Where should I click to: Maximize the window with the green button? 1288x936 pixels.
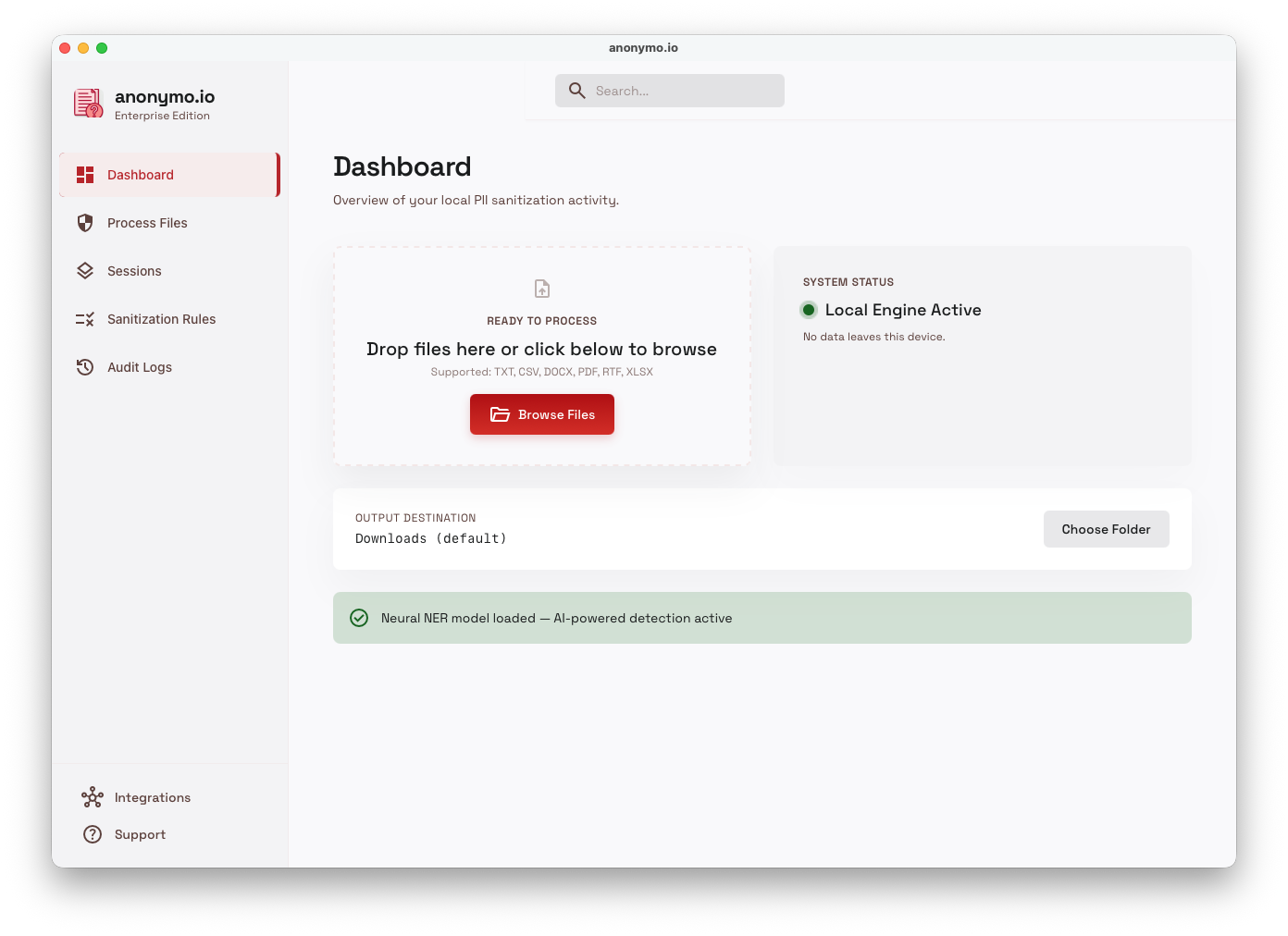102,48
